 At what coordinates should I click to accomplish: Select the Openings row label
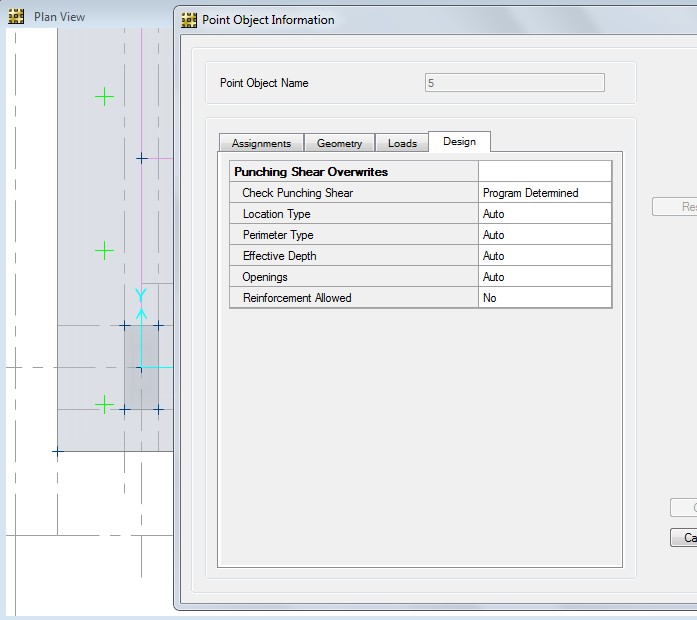click(x=354, y=276)
